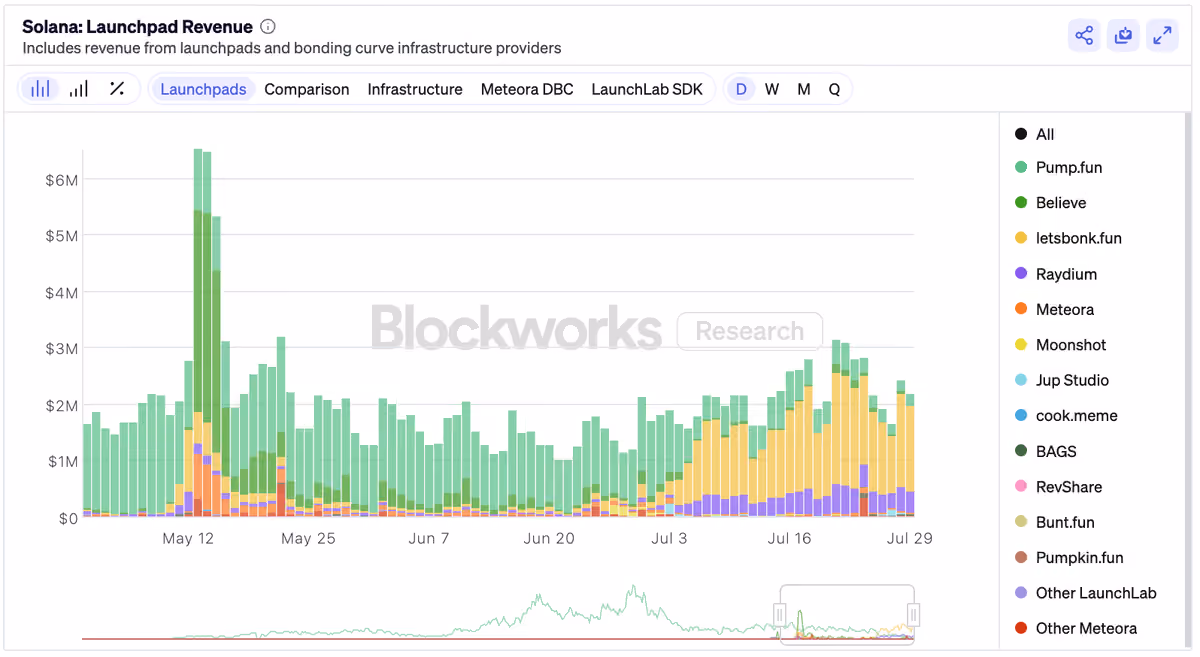Select the Comparison tab
This screenshot has width=1200, height=657.
pyautogui.click(x=307, y=89)
